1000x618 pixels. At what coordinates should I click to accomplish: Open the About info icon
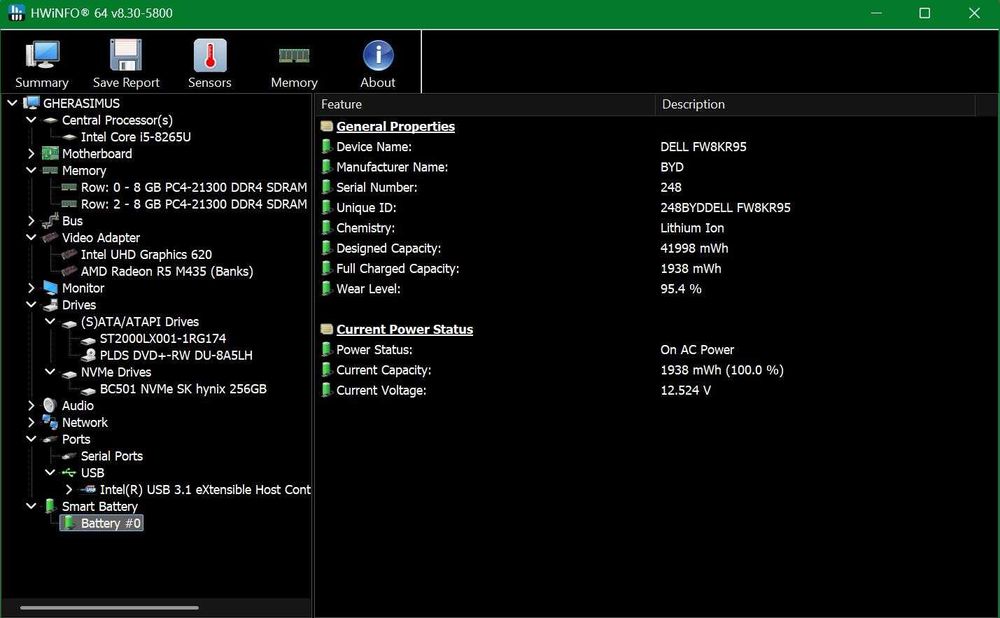point(378,55)
